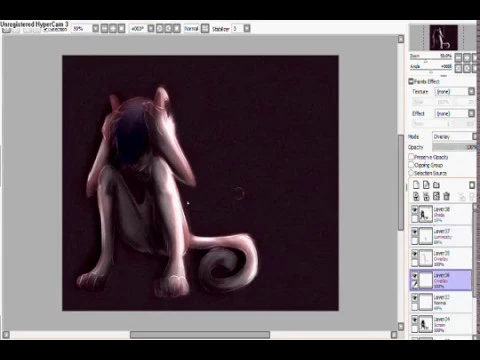Click the canvas horizontal scrollbar thumb

(x=200, y=334)
